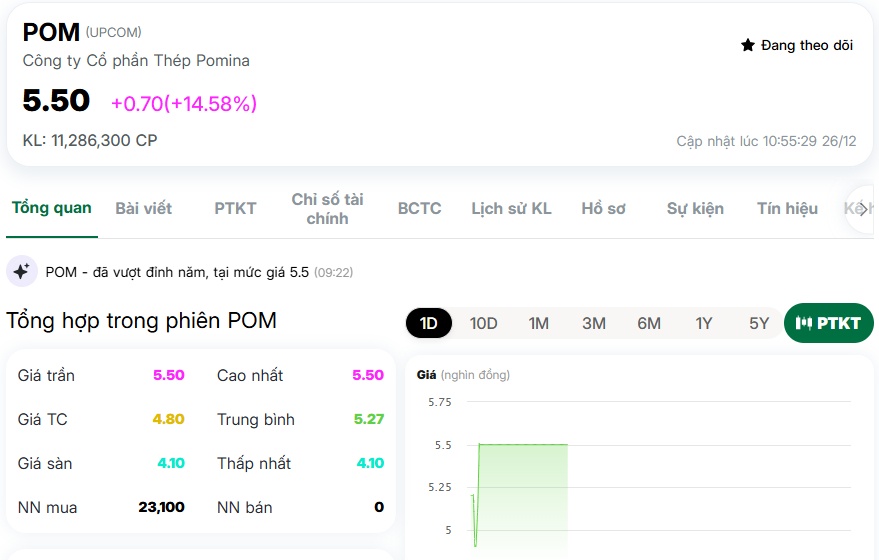Click the Cập nhật lúc timestamp

click(766, 141)
